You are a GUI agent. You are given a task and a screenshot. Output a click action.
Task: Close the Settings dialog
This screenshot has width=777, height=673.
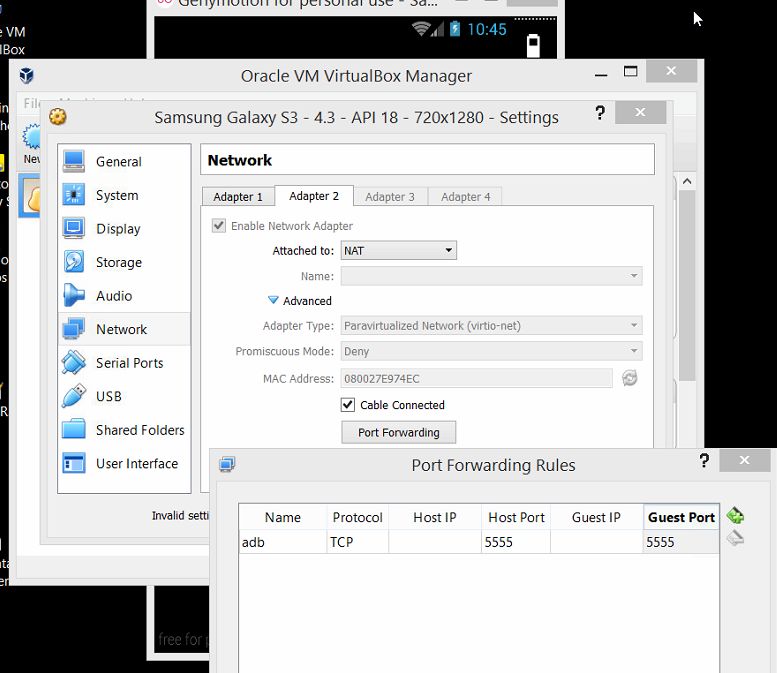[x=640, y=112]
